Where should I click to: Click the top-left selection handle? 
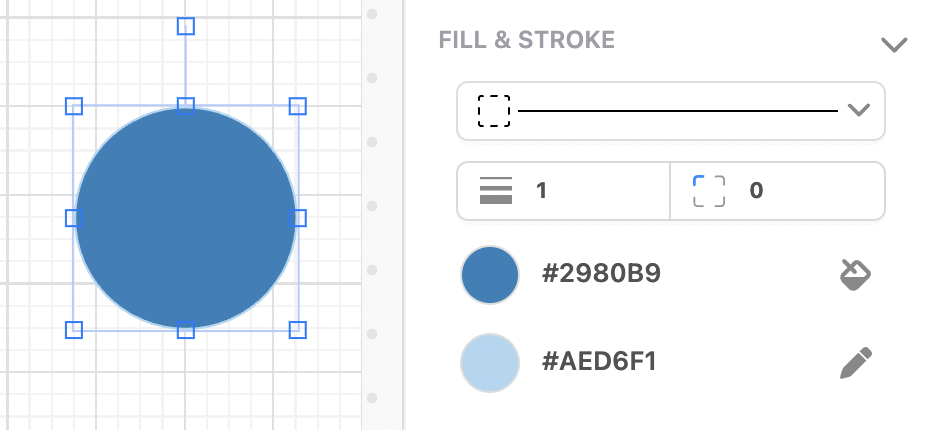(73, 106)
